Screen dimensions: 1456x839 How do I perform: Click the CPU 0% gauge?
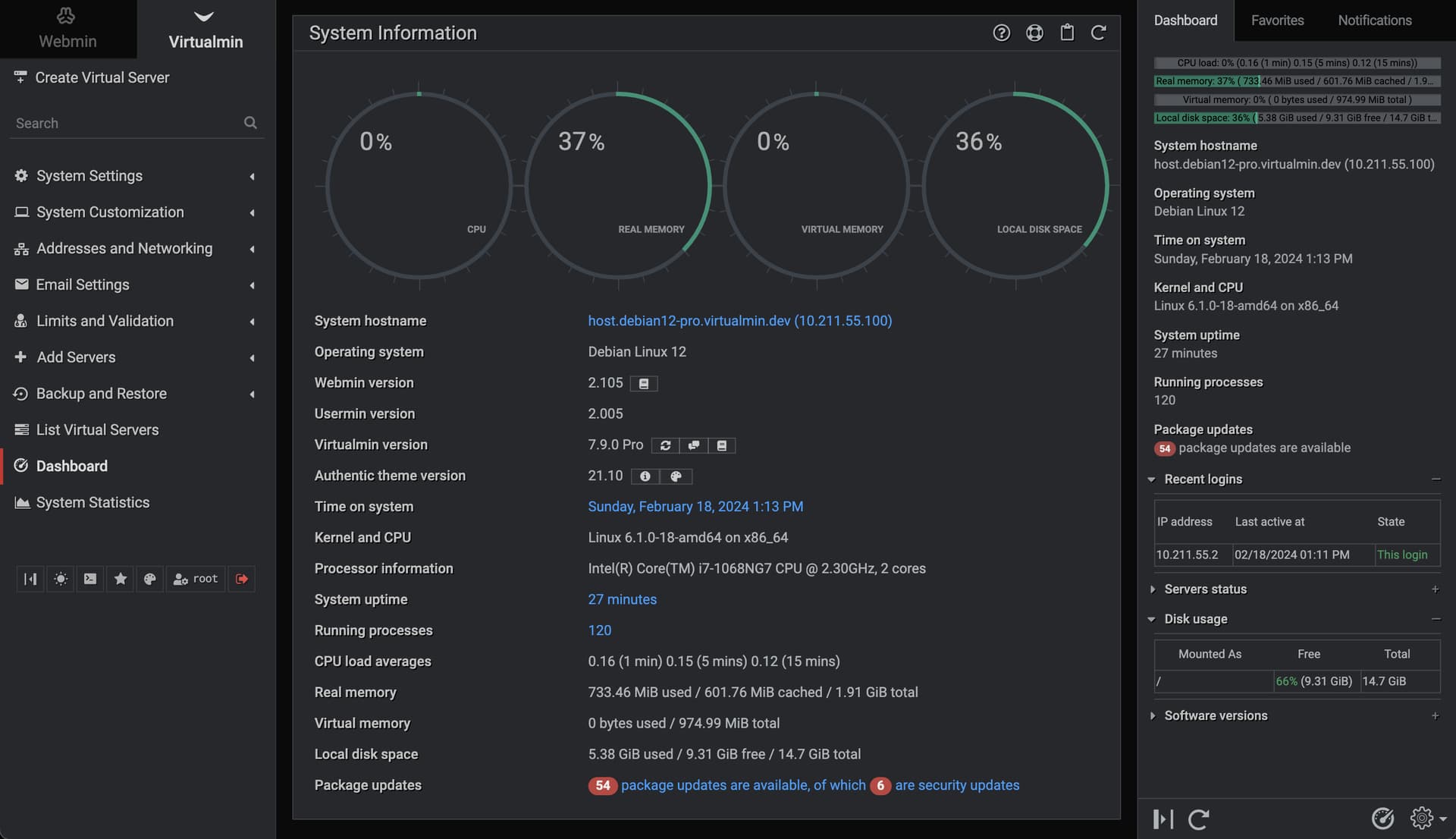point(419,186)
